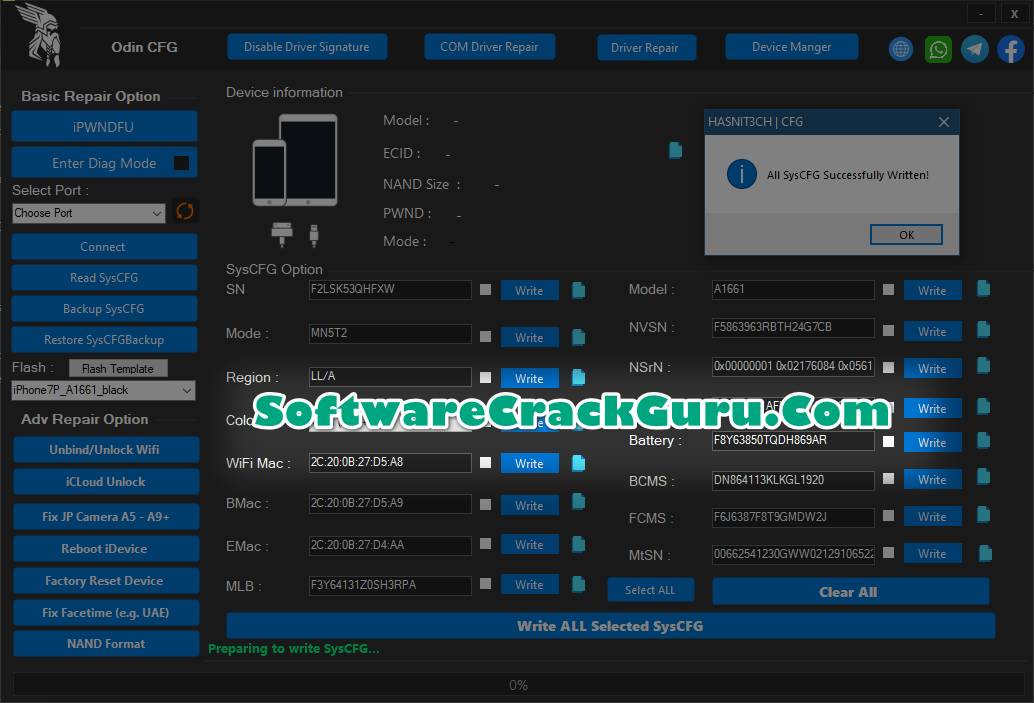1034x703 pixels.
Task: Click the NAND Format button
Action: (106, 643)
